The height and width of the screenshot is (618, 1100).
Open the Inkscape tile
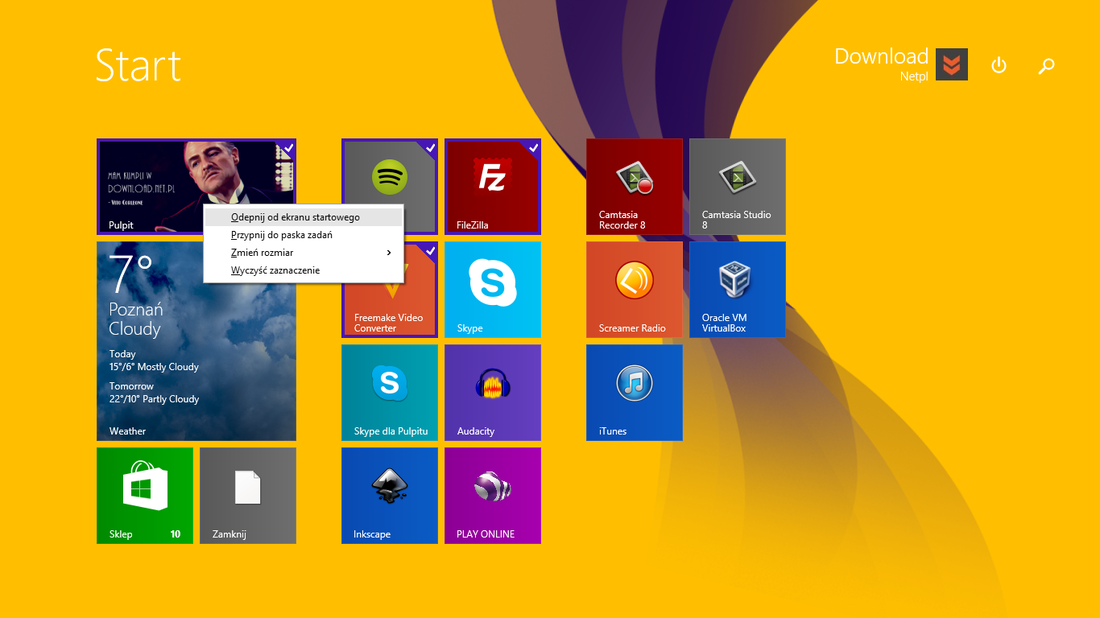(x=389, y=496)
